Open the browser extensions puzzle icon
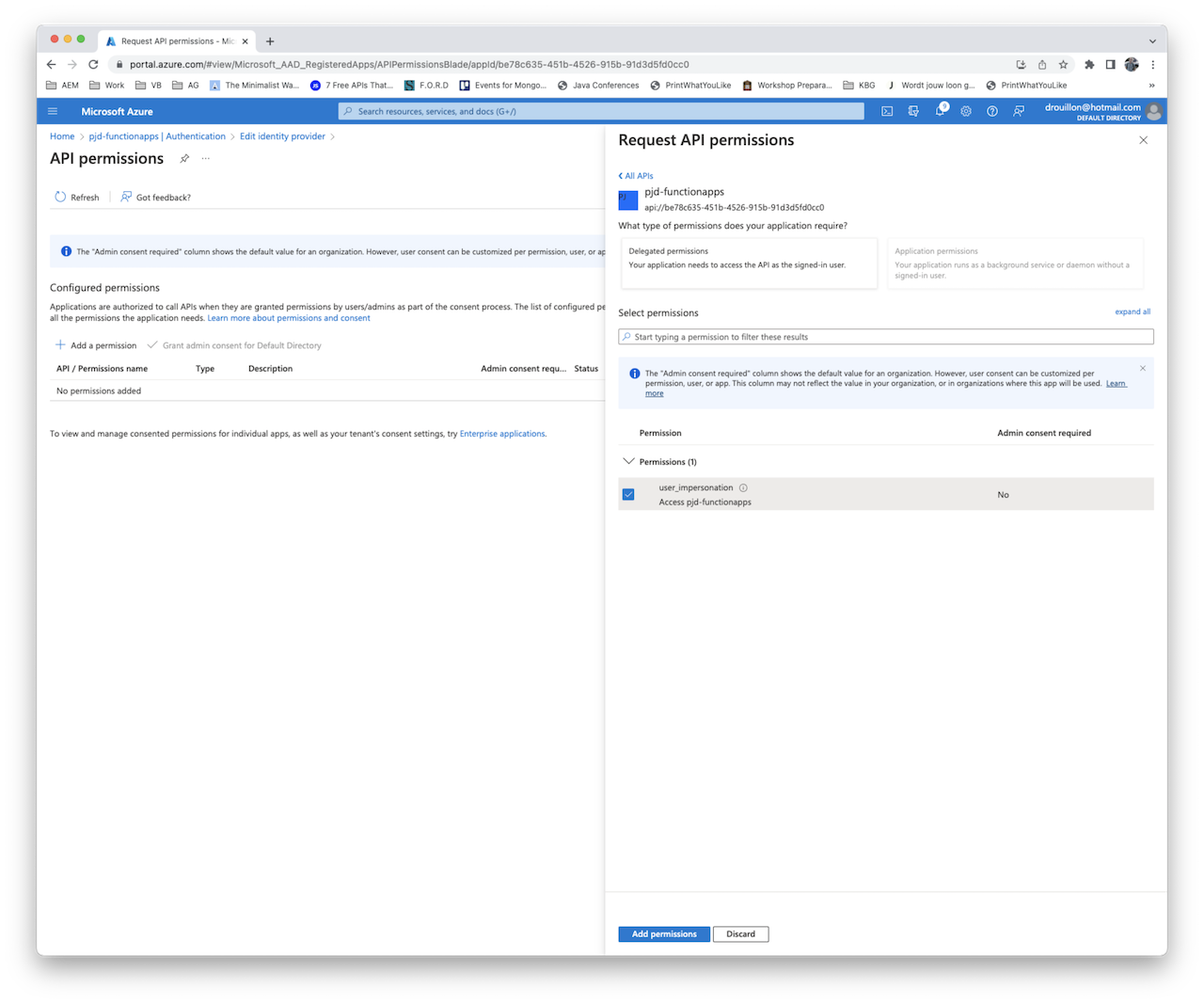The width and height of the screenshot is (1204, 1004). (x=1089, y=64)
